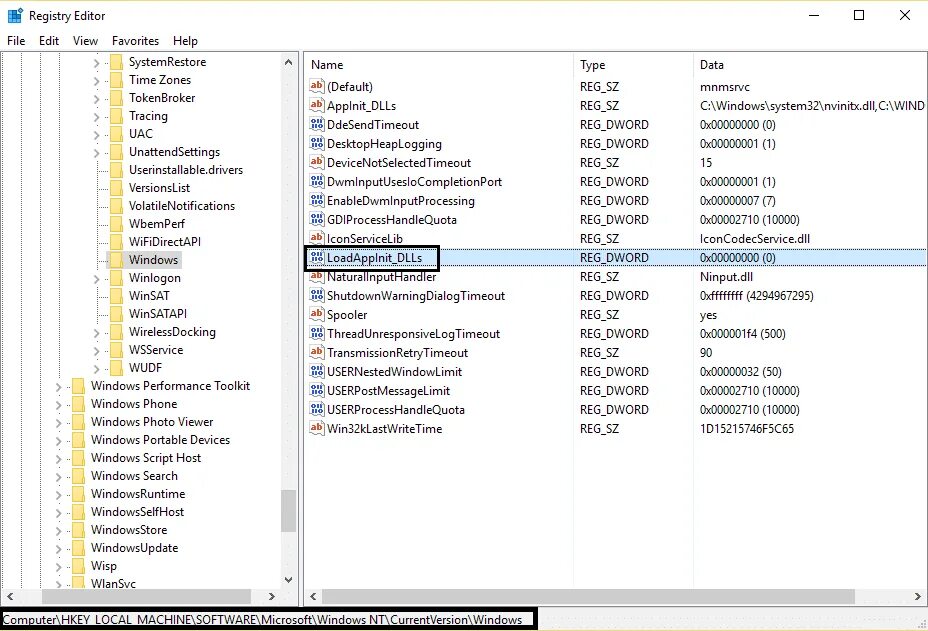The height and width of the screenshot is (631, 928).
Task: Click the NaturalInputHandler string icon
Action: tap(317, 276)
